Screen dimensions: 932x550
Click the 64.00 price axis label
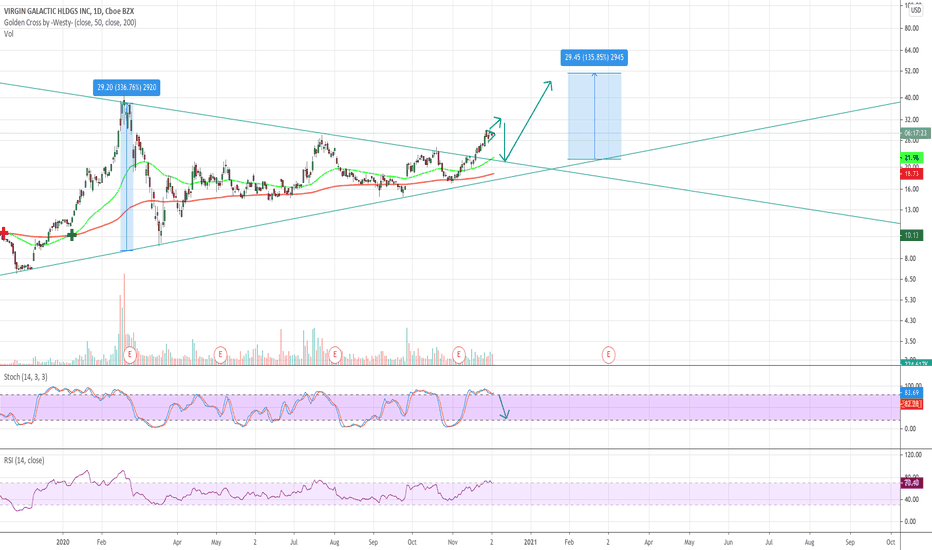coord(912,51)
